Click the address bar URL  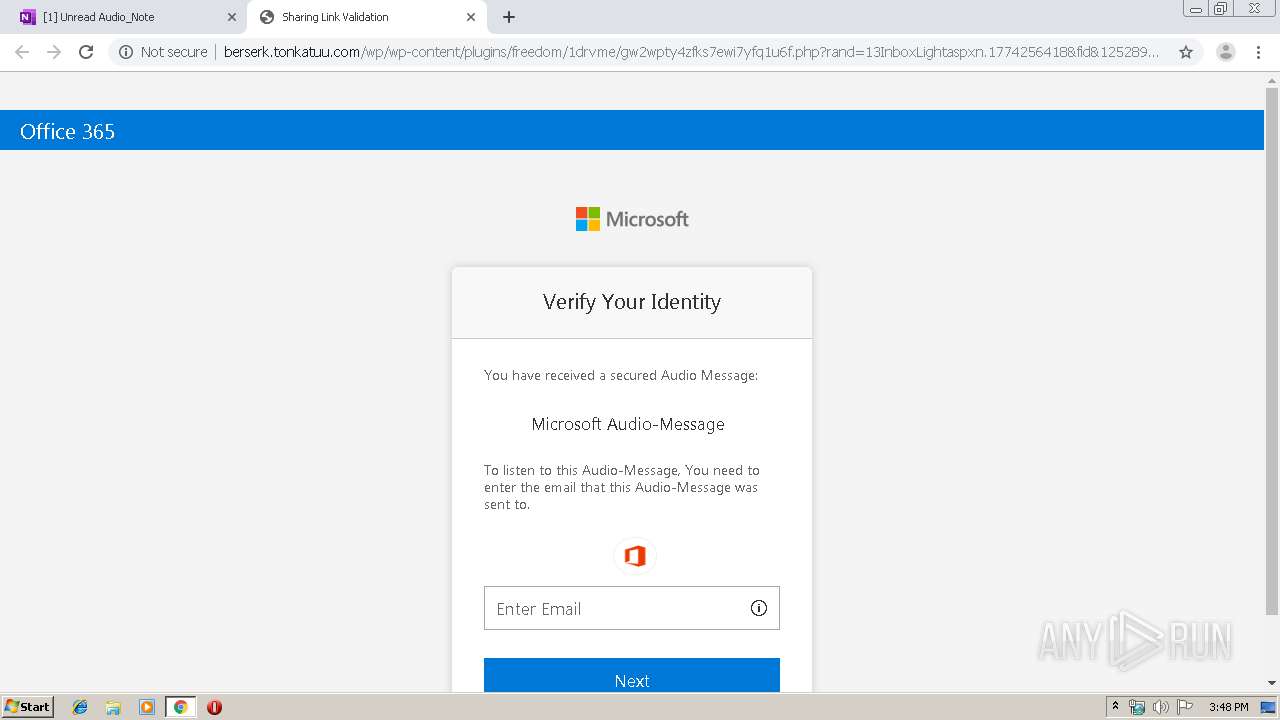pos(690,52)
